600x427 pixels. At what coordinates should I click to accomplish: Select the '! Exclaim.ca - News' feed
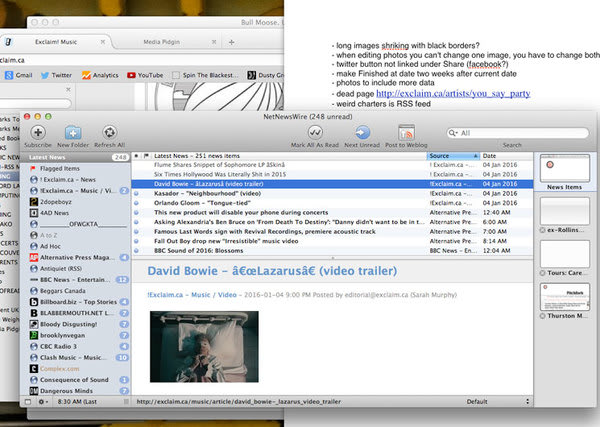coord(75,179)
